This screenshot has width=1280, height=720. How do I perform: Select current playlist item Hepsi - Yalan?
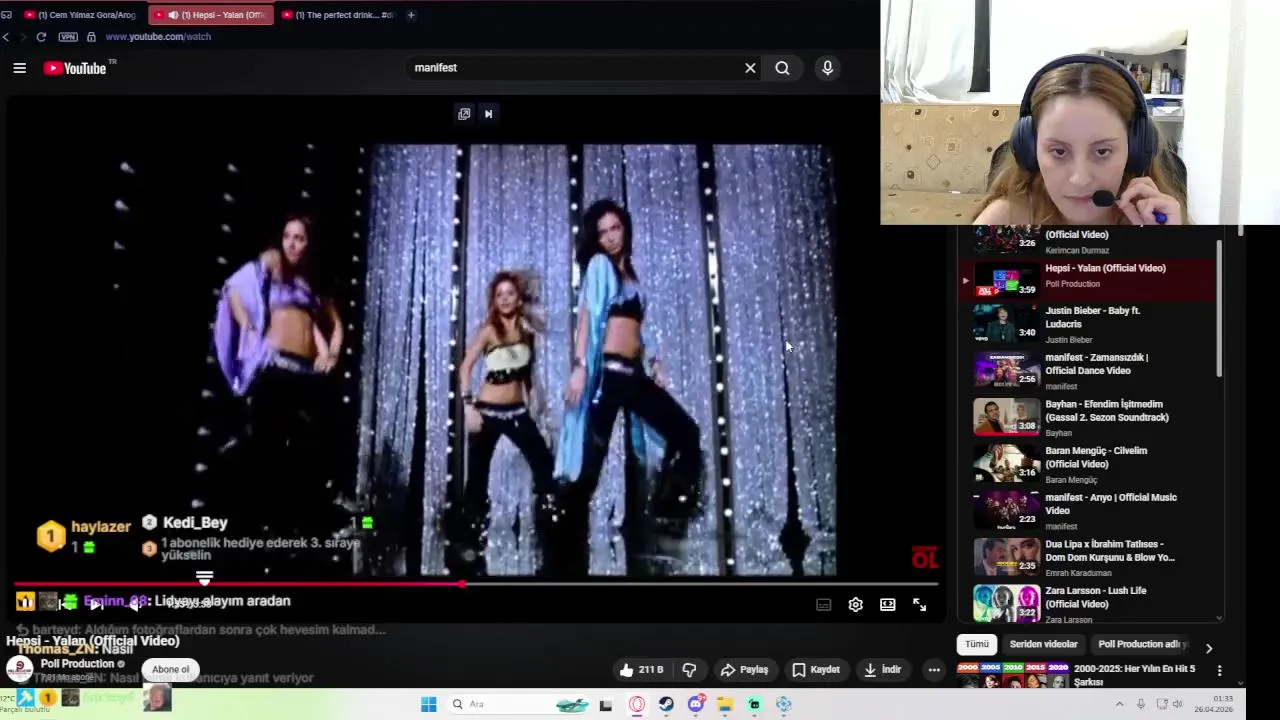click(1089, 281)
